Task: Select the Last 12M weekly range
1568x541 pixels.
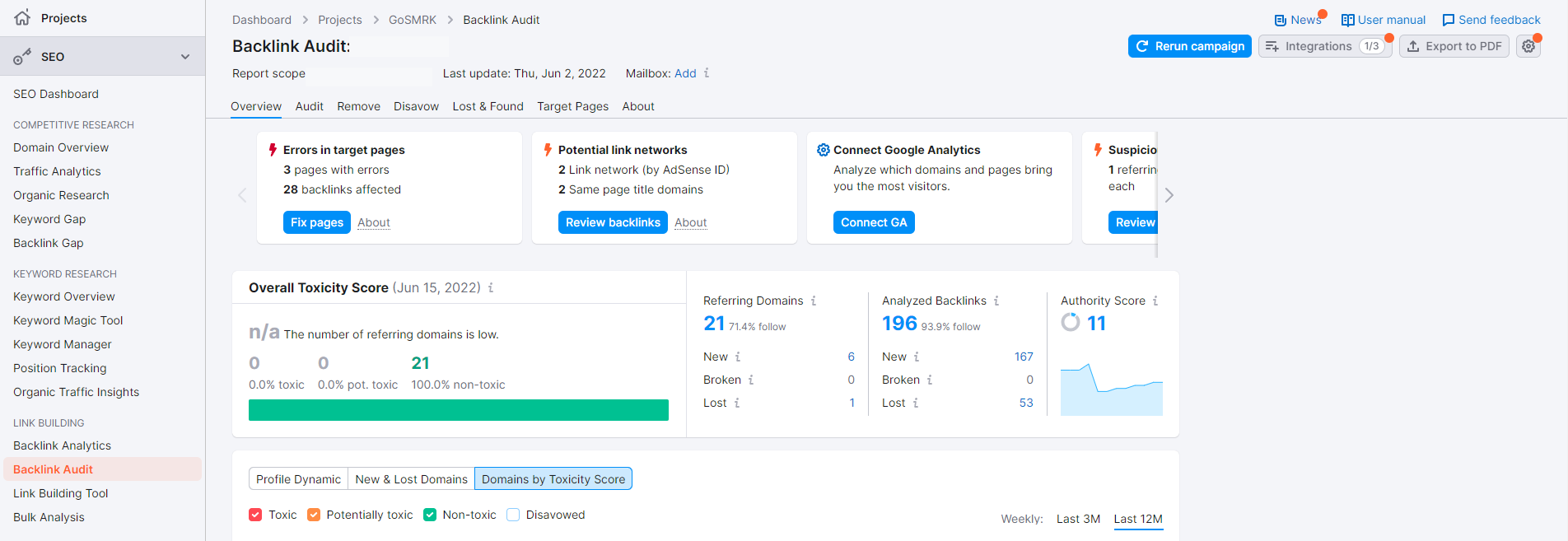Action: click(1138, 519)
